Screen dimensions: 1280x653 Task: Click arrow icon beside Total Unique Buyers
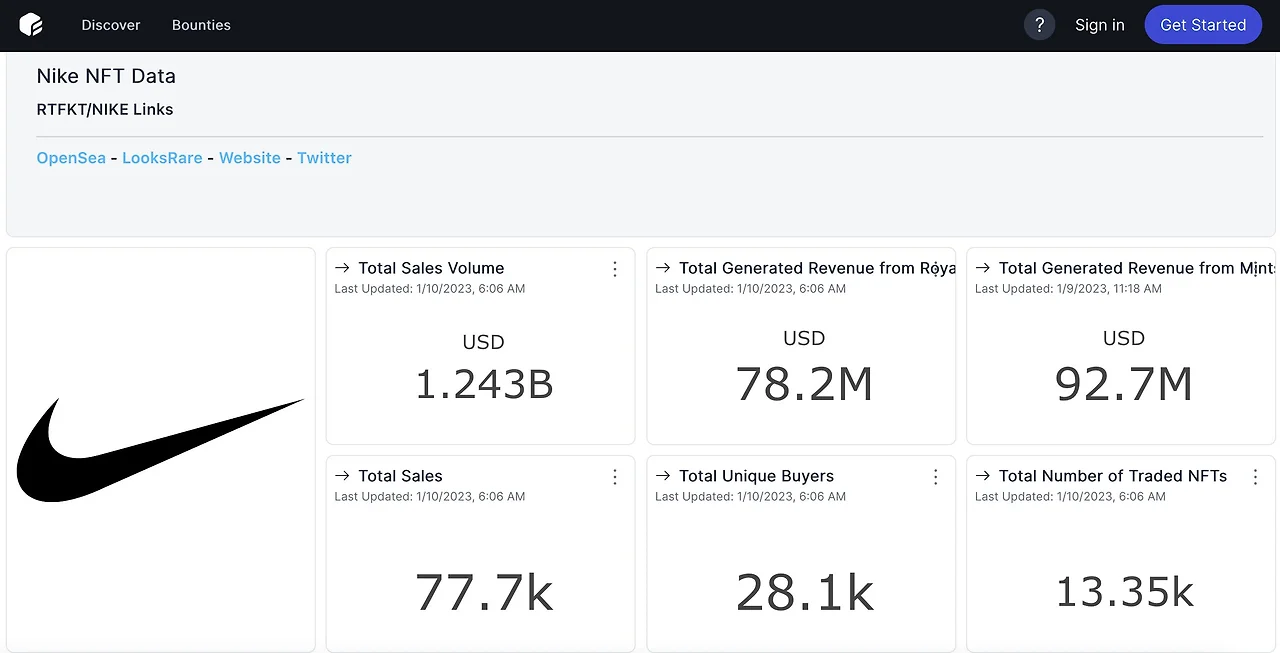pyautogui.click(x=662, y=476)
